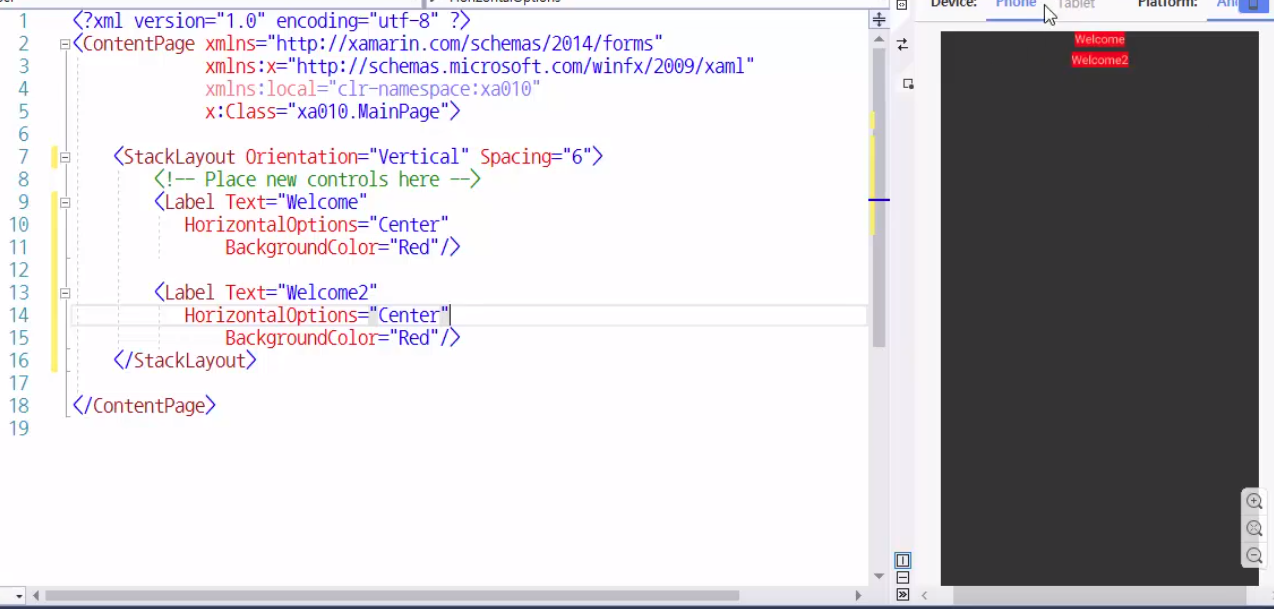Click the xml version declaration on line 1
This screenshot has width=1274, height=609.
(x=271, y=21)
